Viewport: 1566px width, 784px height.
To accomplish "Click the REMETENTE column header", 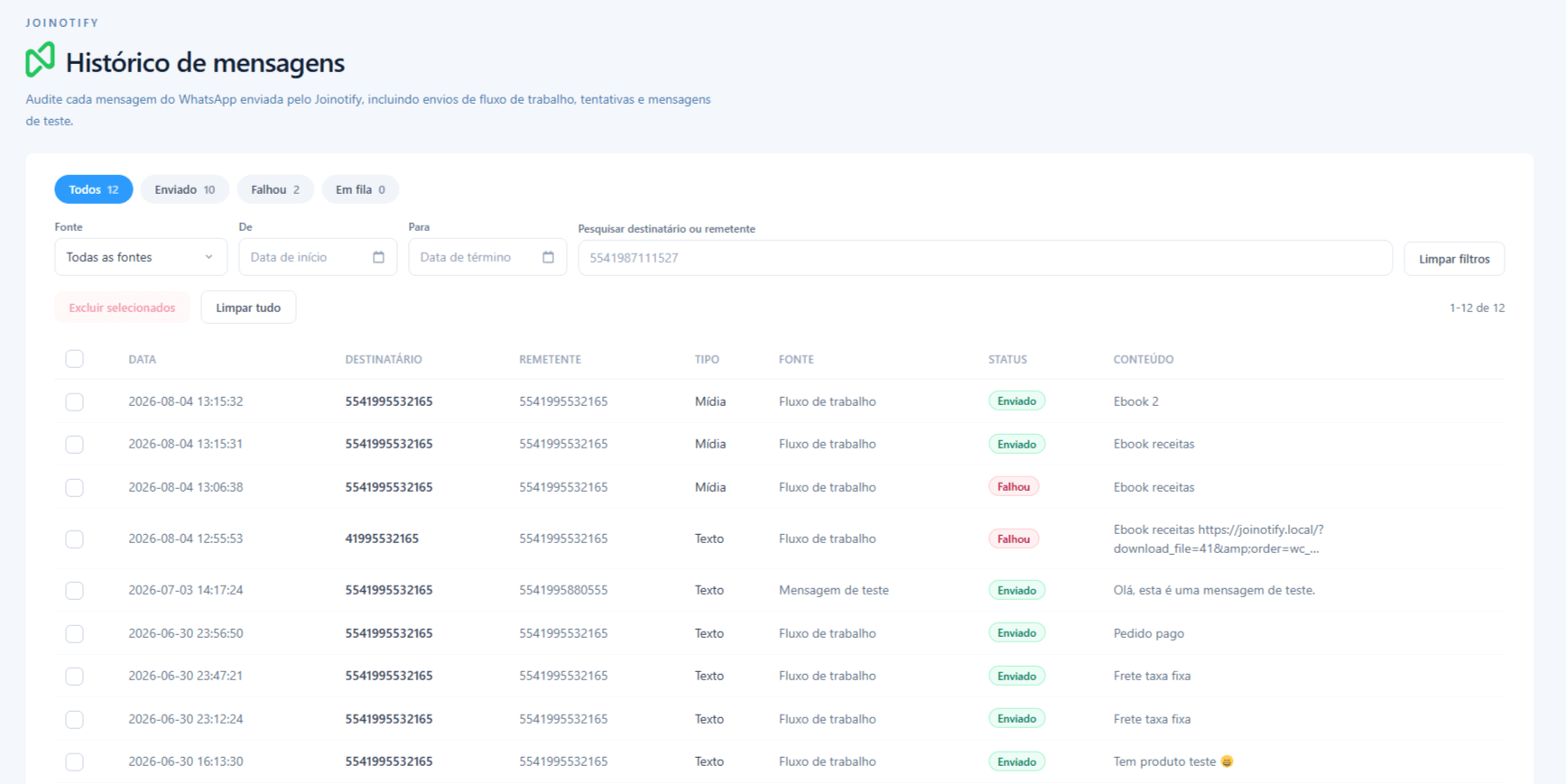I will (x=550, y=359).
